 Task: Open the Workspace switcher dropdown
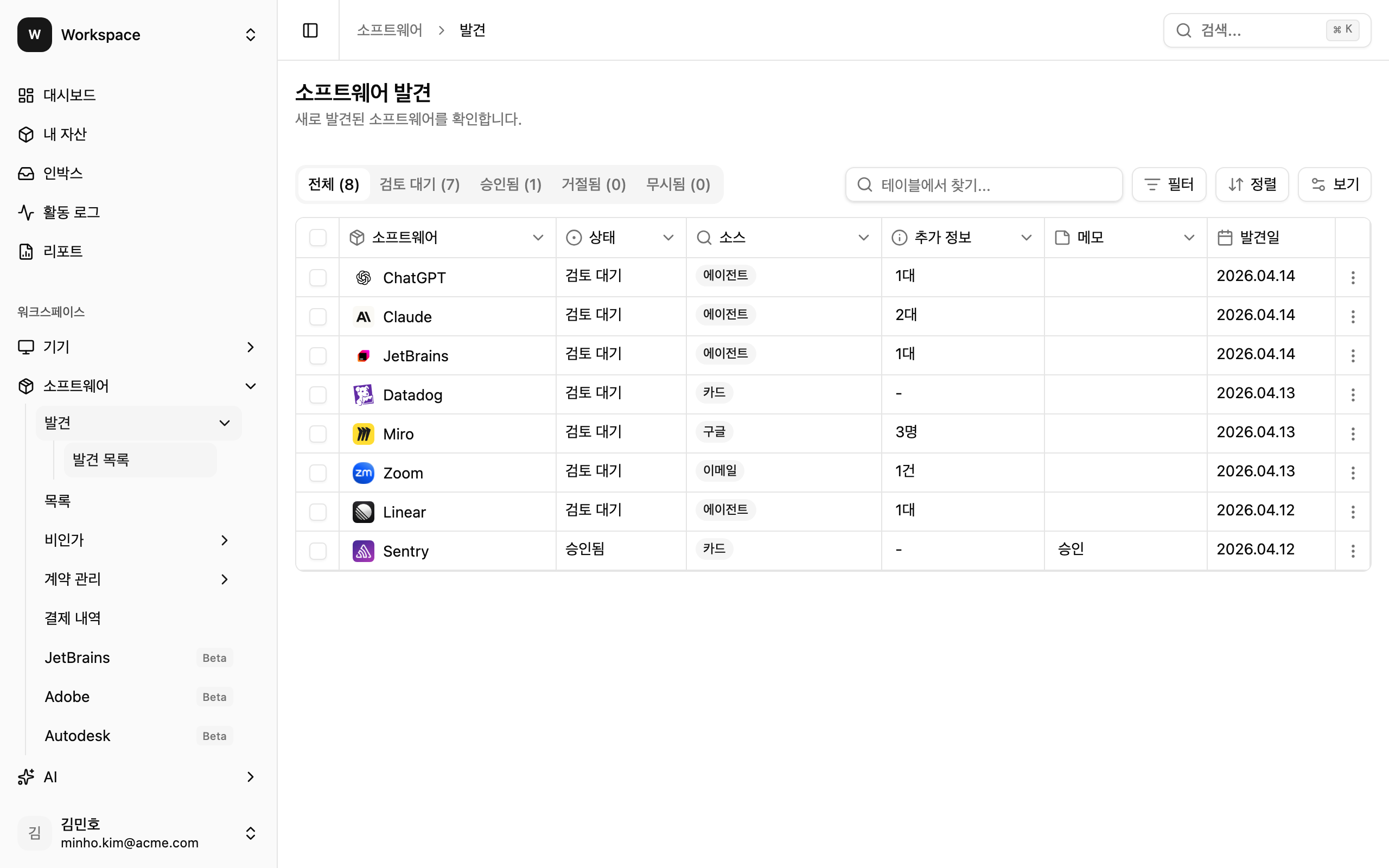250,34
